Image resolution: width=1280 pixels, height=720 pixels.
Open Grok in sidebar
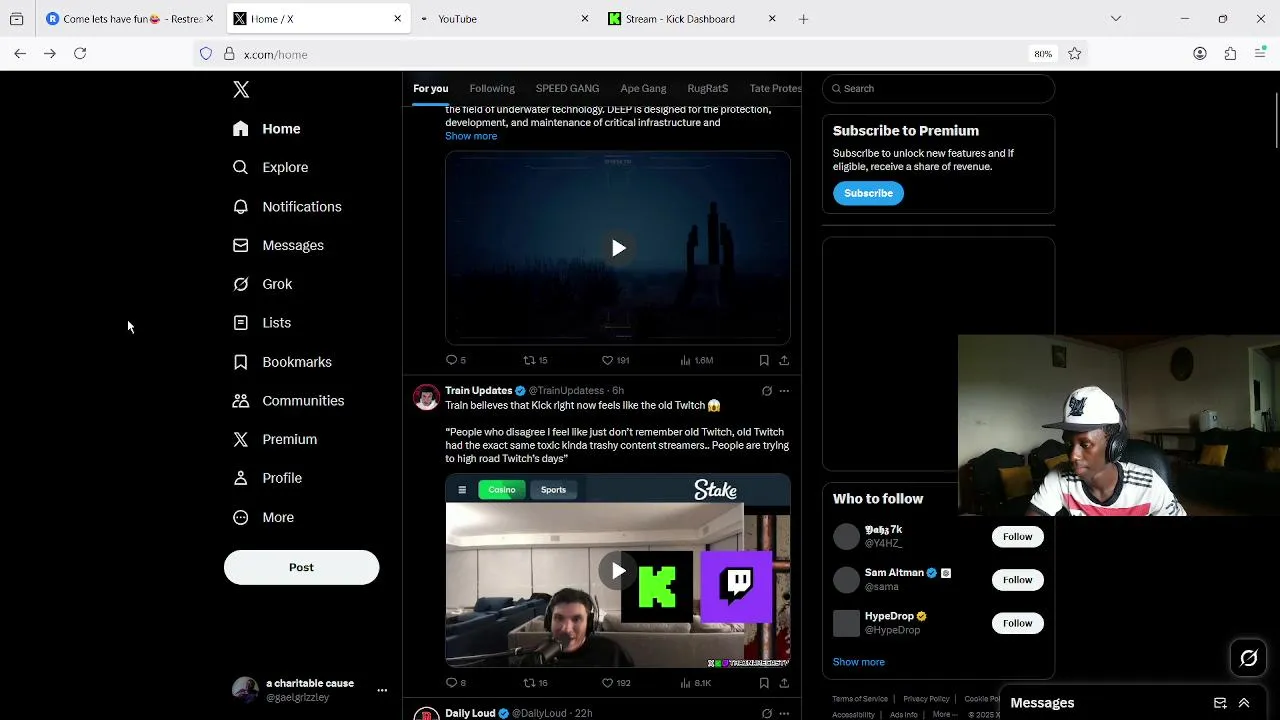click(x=262, y=285)
